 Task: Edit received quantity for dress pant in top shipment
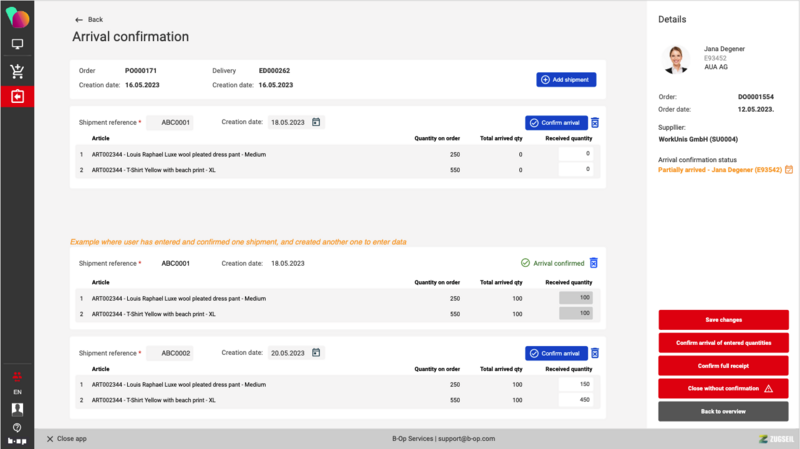pyautogui.click(x=576, y=154)
